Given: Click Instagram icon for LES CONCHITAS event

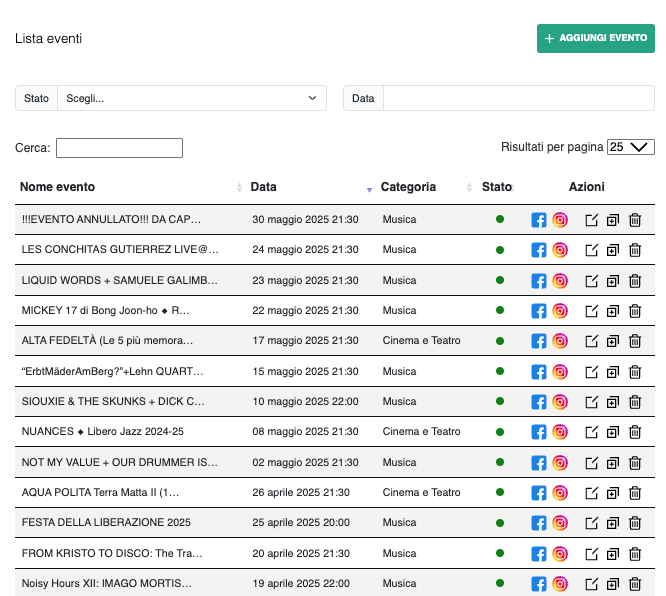Looking at the screenshot, I should tap(560, 250).
